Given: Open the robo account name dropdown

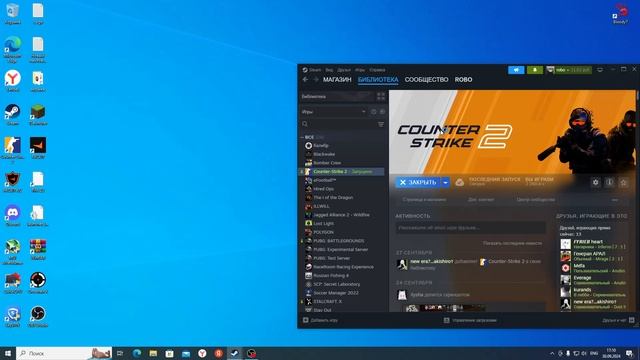Looking at the screenshot, I should pos(573,70).
